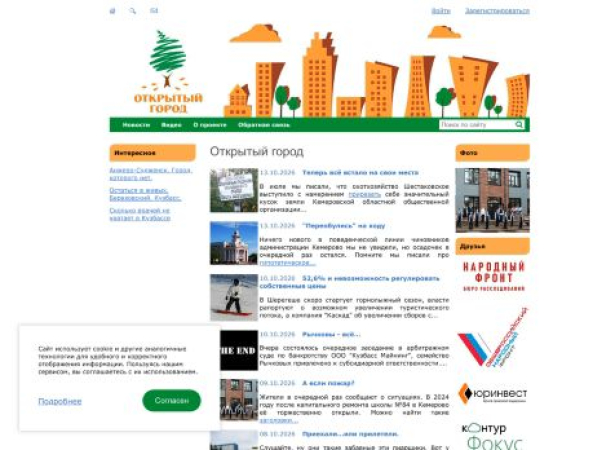This screenshot has width=600, height=450.
Task: Open the THE END black thumbnail
Action: (x=239, y=350)
